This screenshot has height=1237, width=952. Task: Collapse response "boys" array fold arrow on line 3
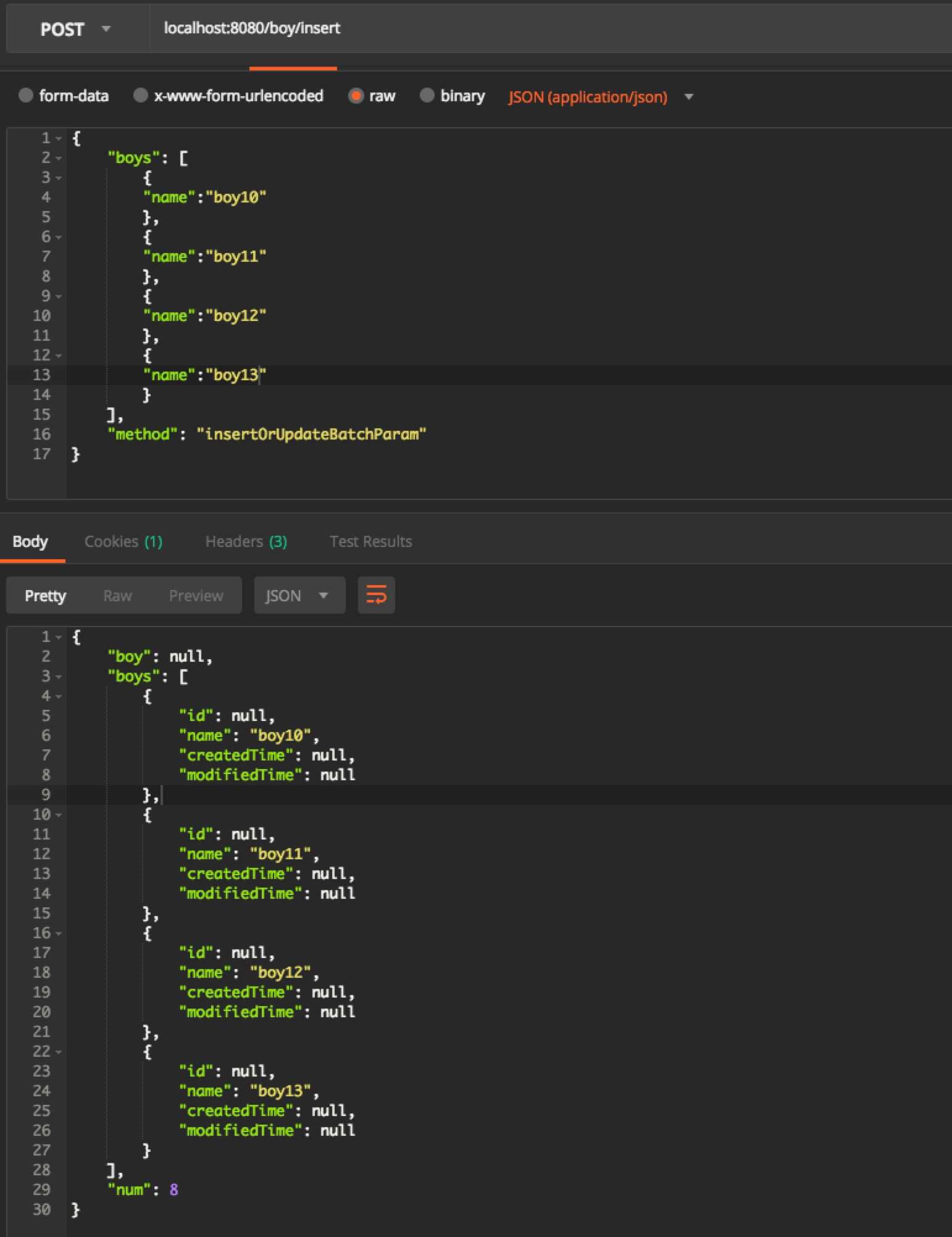click(59, 677)
